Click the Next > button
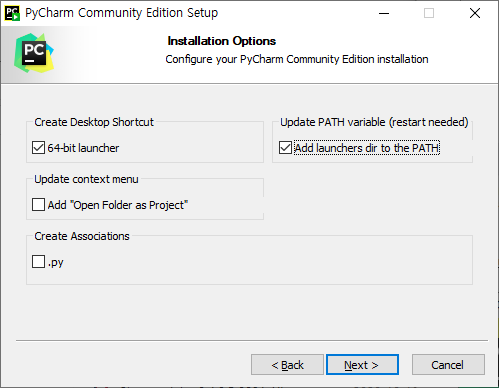Screen dimensions: 499x388 point(362,365)
